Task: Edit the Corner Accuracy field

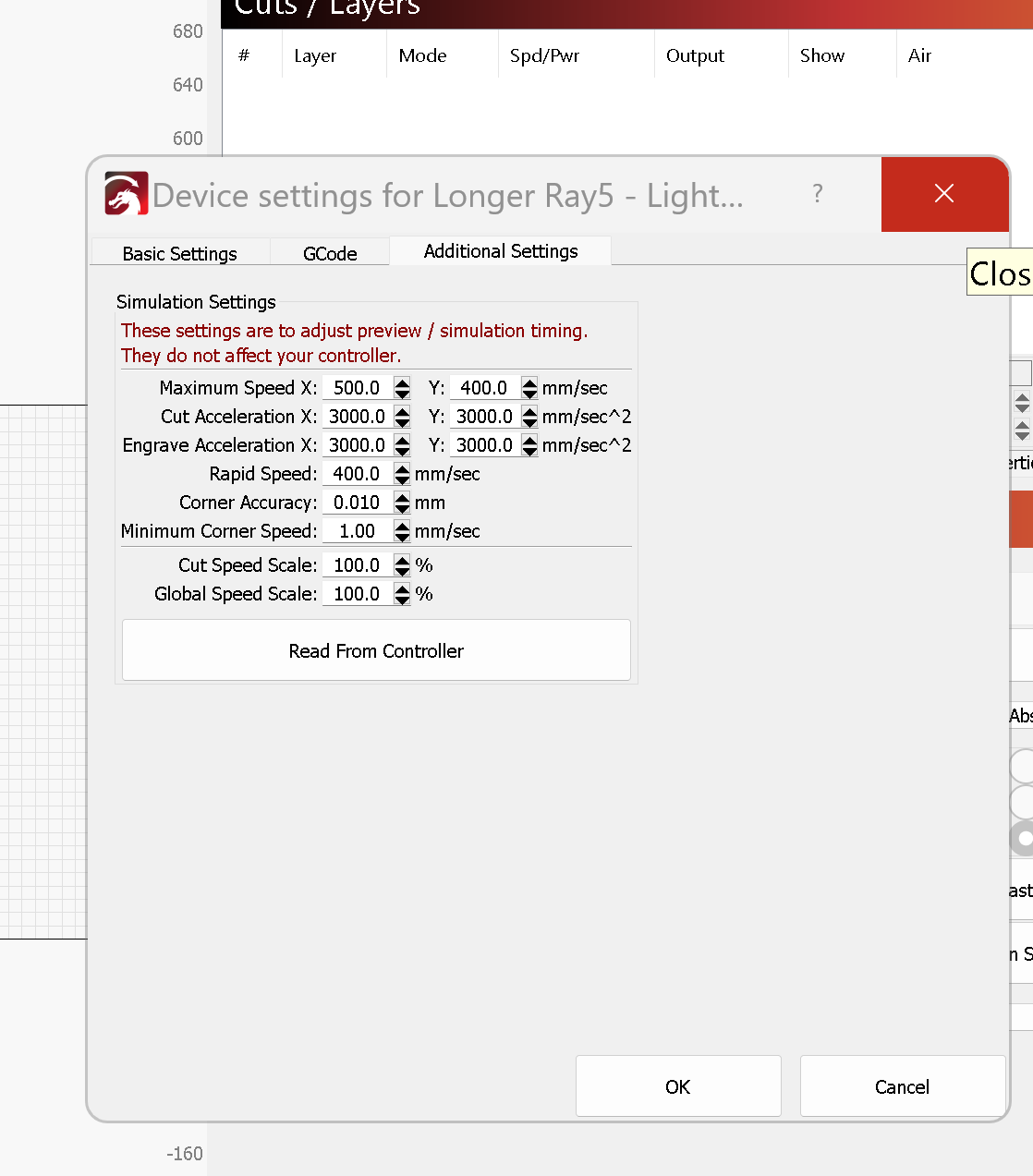Action: click(x=357, y=503)
